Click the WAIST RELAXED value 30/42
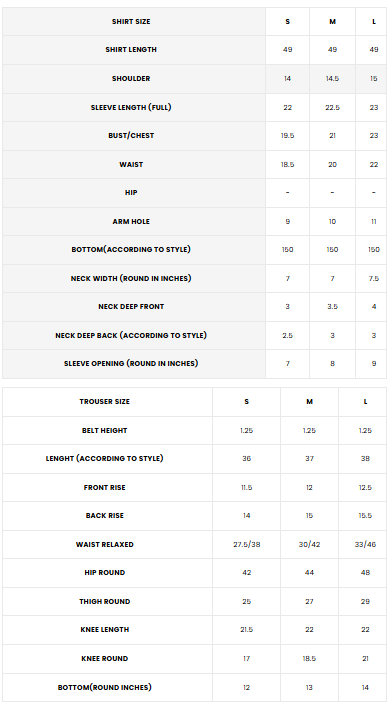This screenshot has width=390, height=711. (309, 544)
